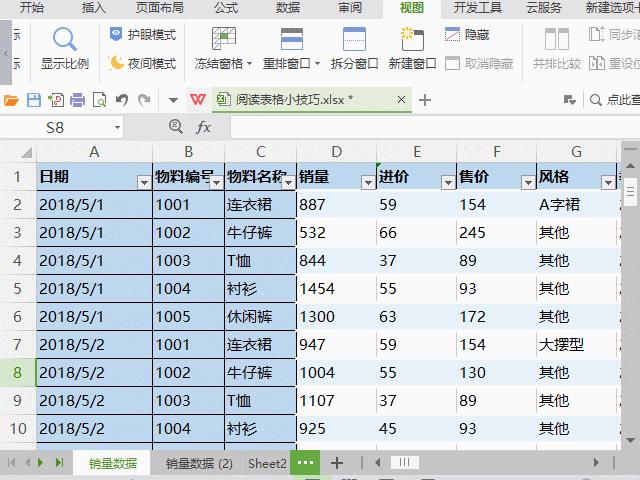The width and height of the screenshot is (640, 480).
Task: Click the green more sheets ellipsis button
Action: click(305, 462)
